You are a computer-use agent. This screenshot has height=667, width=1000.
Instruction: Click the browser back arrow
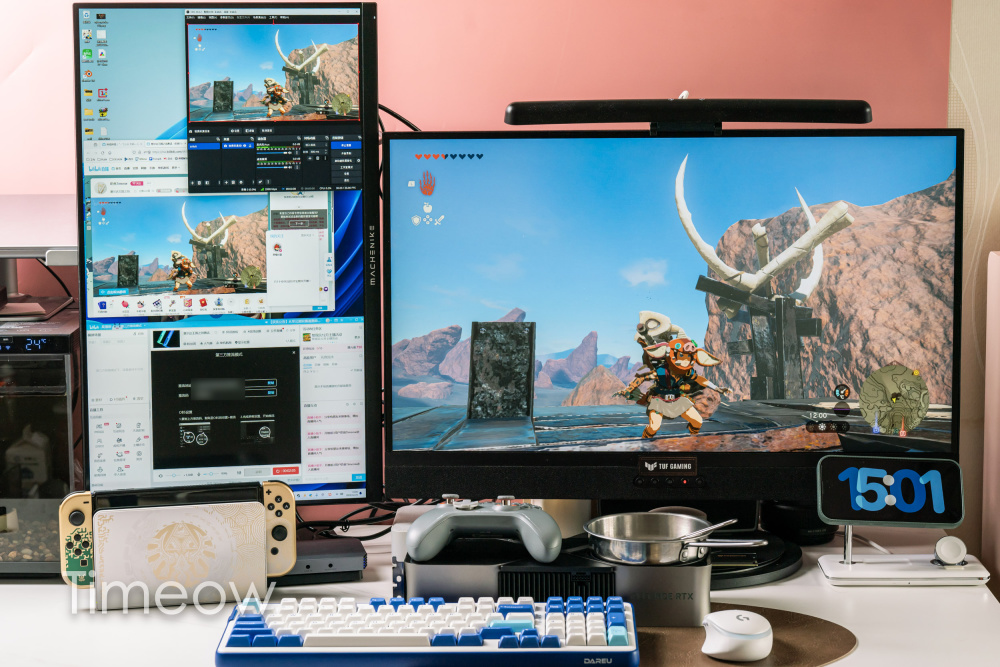tap(88, 153)
